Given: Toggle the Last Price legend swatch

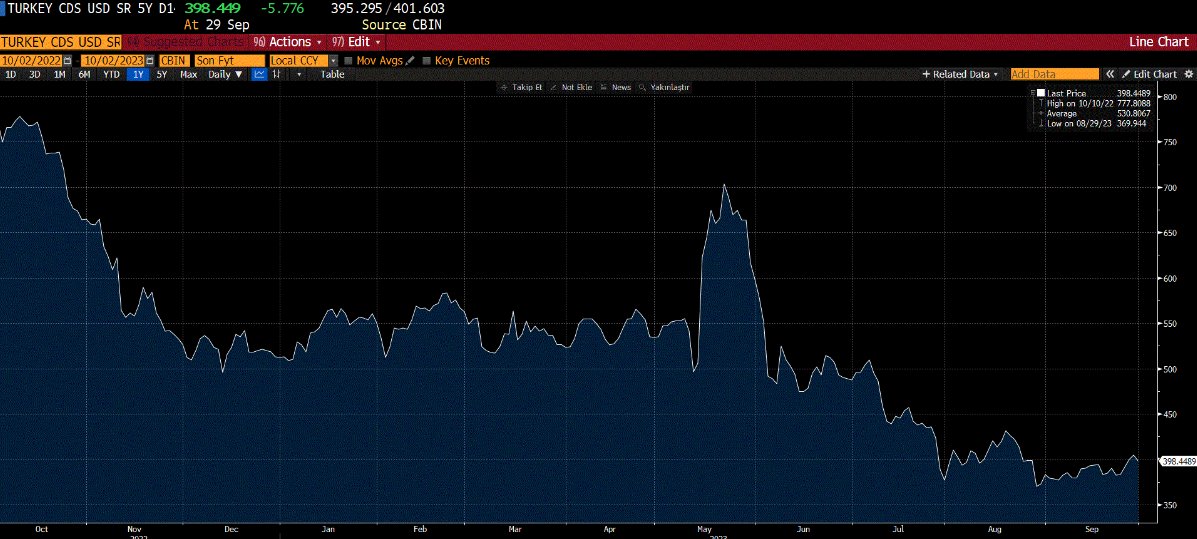Looking at the screenshot, I should pyautogui.click(x=1040, y=93).
